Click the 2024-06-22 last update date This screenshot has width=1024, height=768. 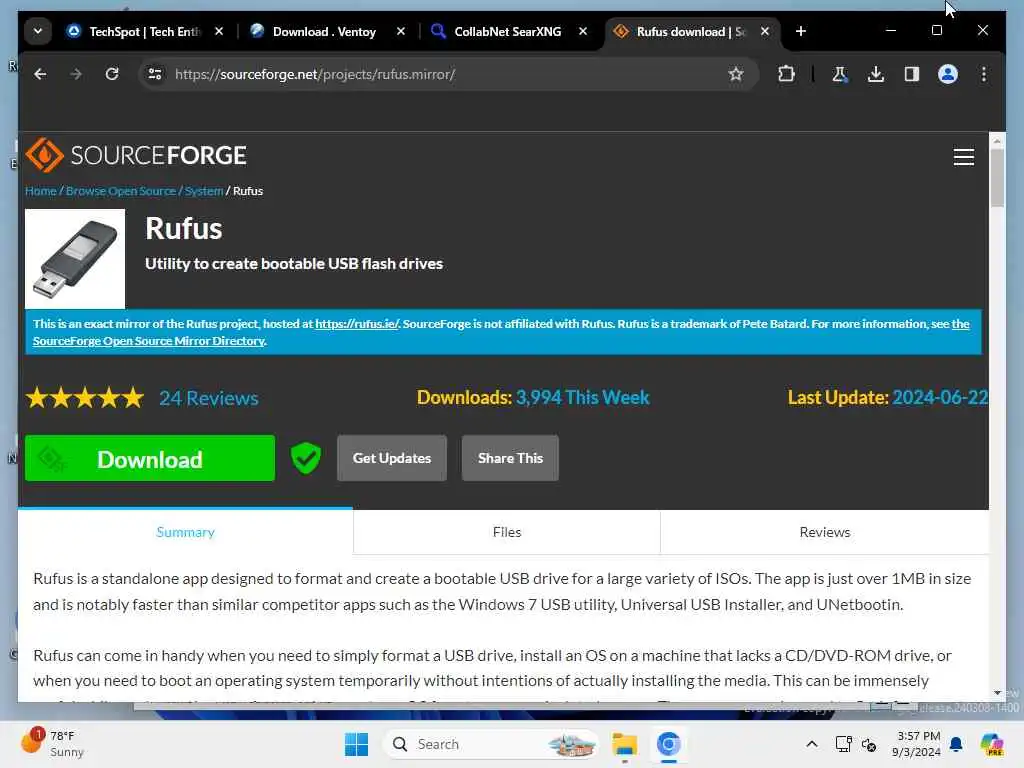[940, 398]
